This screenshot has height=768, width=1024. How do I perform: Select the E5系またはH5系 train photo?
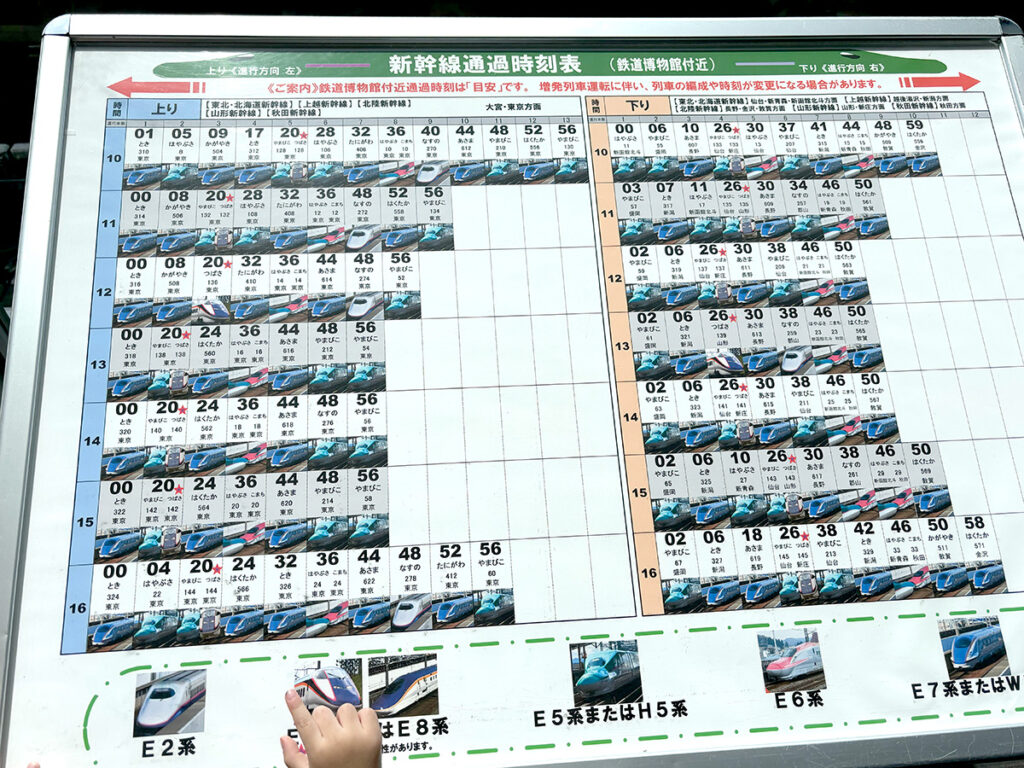607,672
